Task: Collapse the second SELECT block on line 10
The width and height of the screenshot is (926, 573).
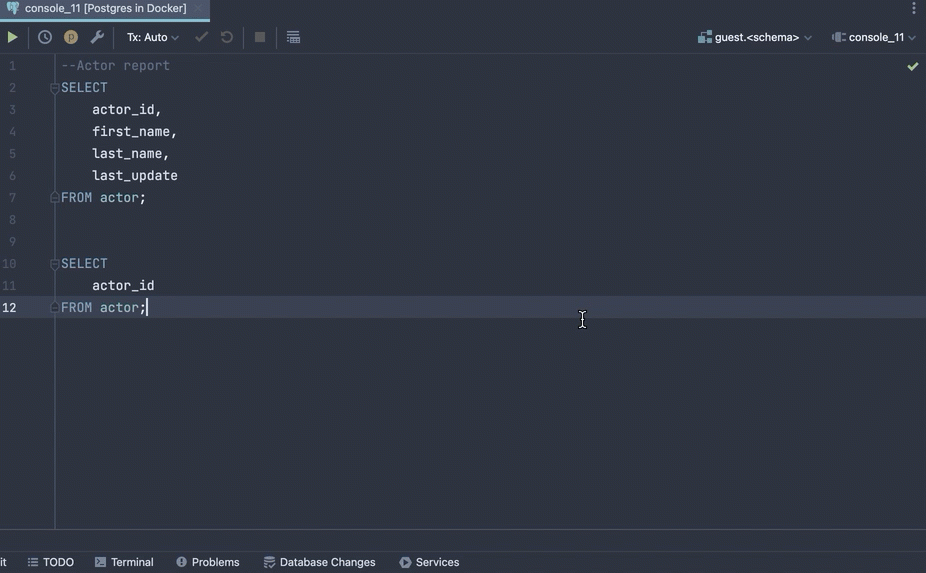Action: click(x=54, y=264)
